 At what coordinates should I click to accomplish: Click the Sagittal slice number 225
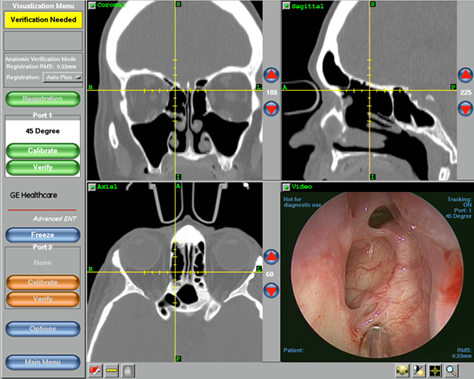click(466, 92)
